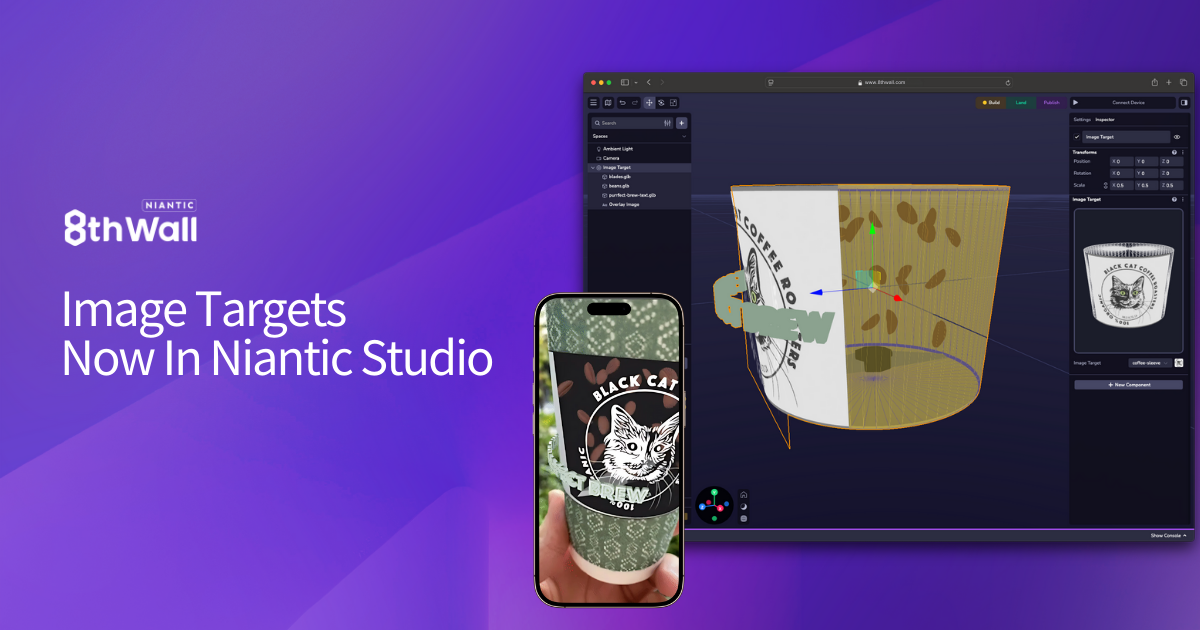Click the Publish button
Viewport: 1200px width, 630px height.
tap(1050, 102)
